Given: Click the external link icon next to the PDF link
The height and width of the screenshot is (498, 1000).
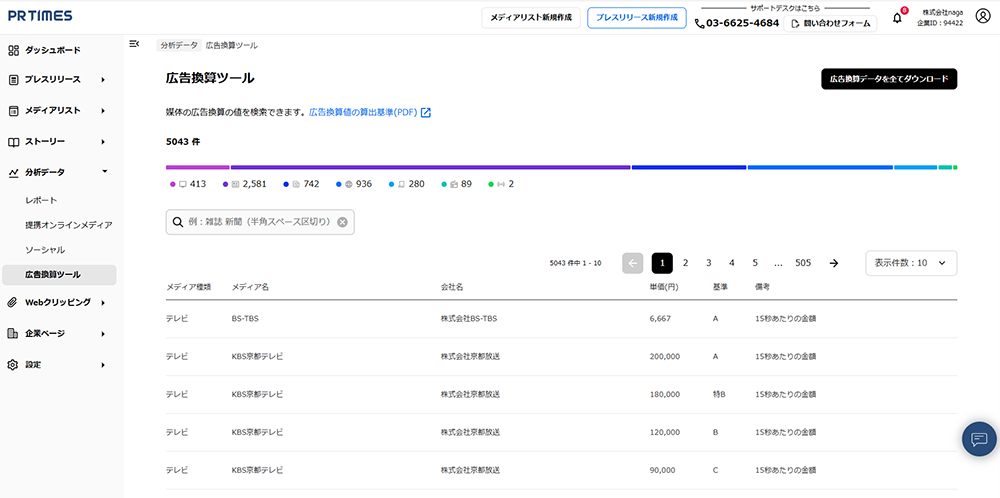Looking at the screenshot, I should point(426,113).
